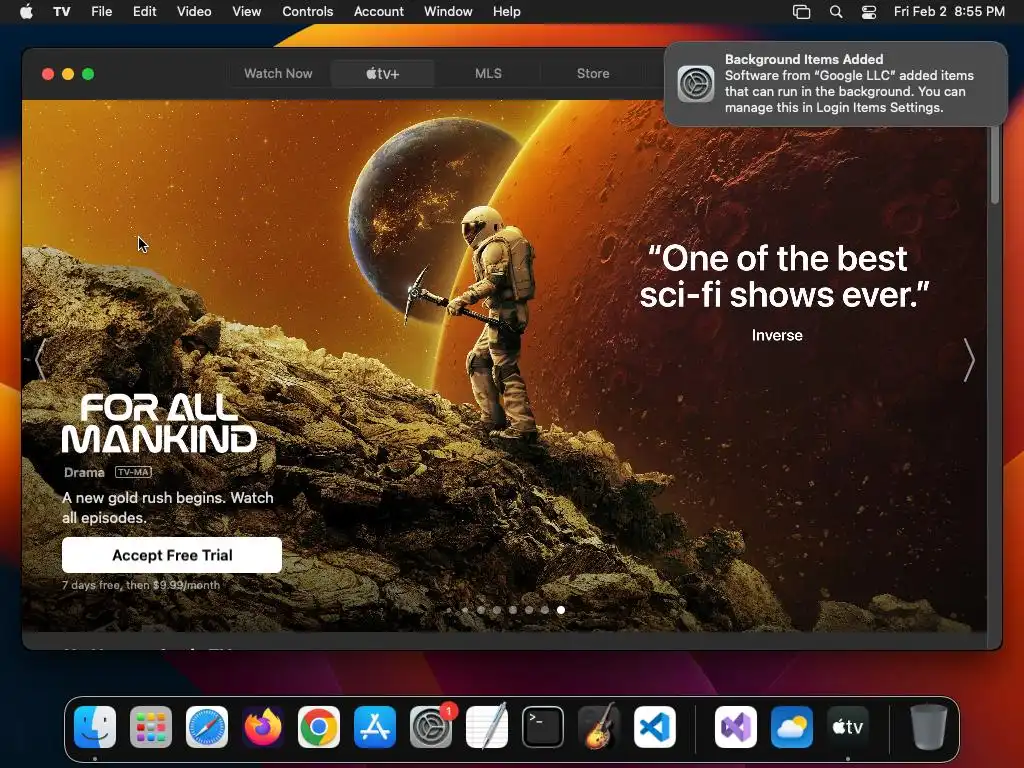1024x768 pixels.
Task: Open the For All Mankind title
Action: coord(159,423)
